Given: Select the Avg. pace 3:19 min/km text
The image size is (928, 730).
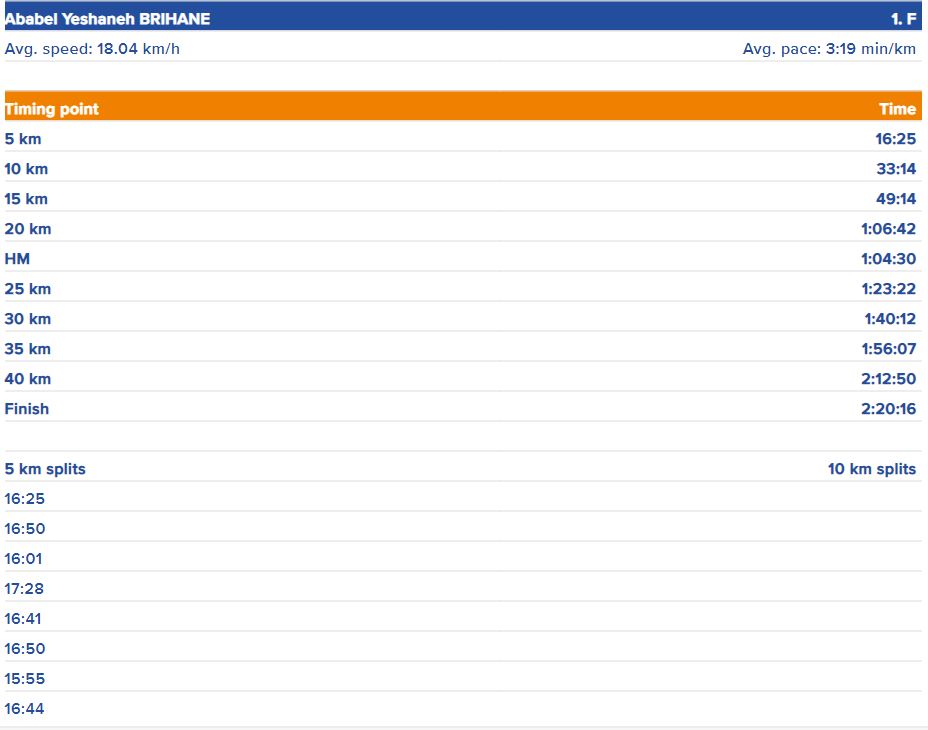Looking at the screenshot, I should click(x=829, y=49).
